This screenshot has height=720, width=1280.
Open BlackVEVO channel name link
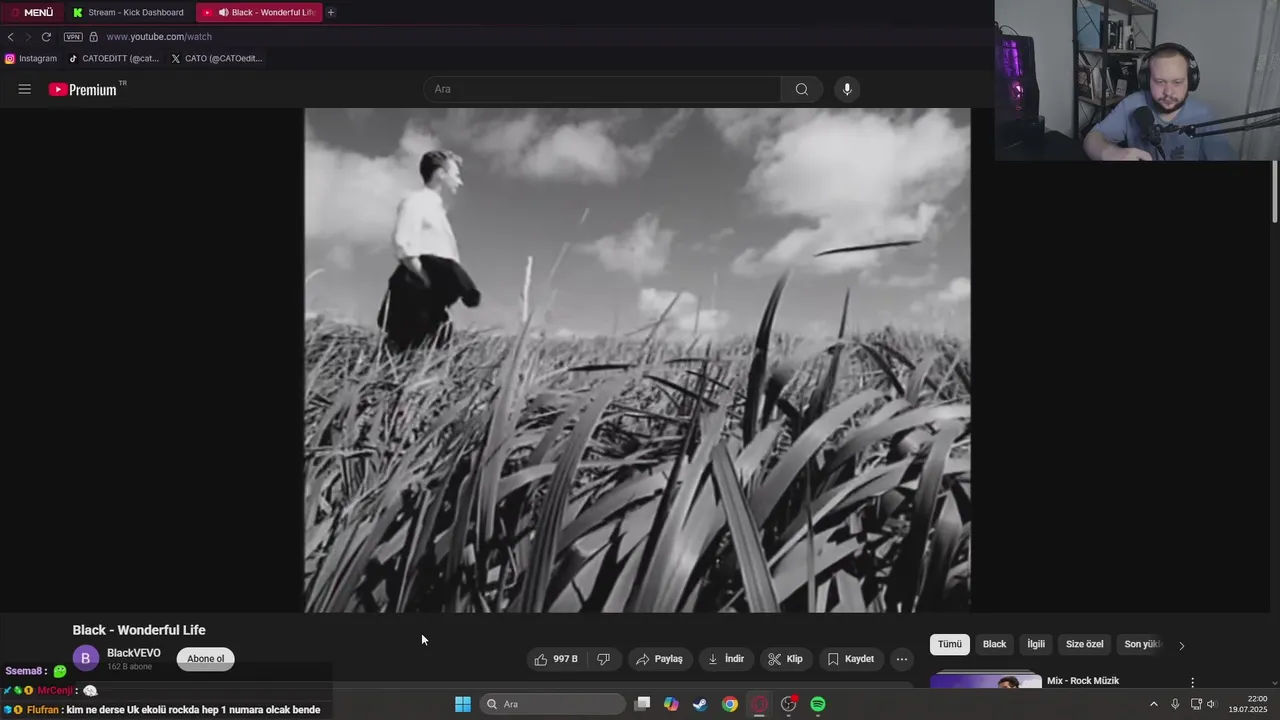pyautogui.click(x=134, y=653)
